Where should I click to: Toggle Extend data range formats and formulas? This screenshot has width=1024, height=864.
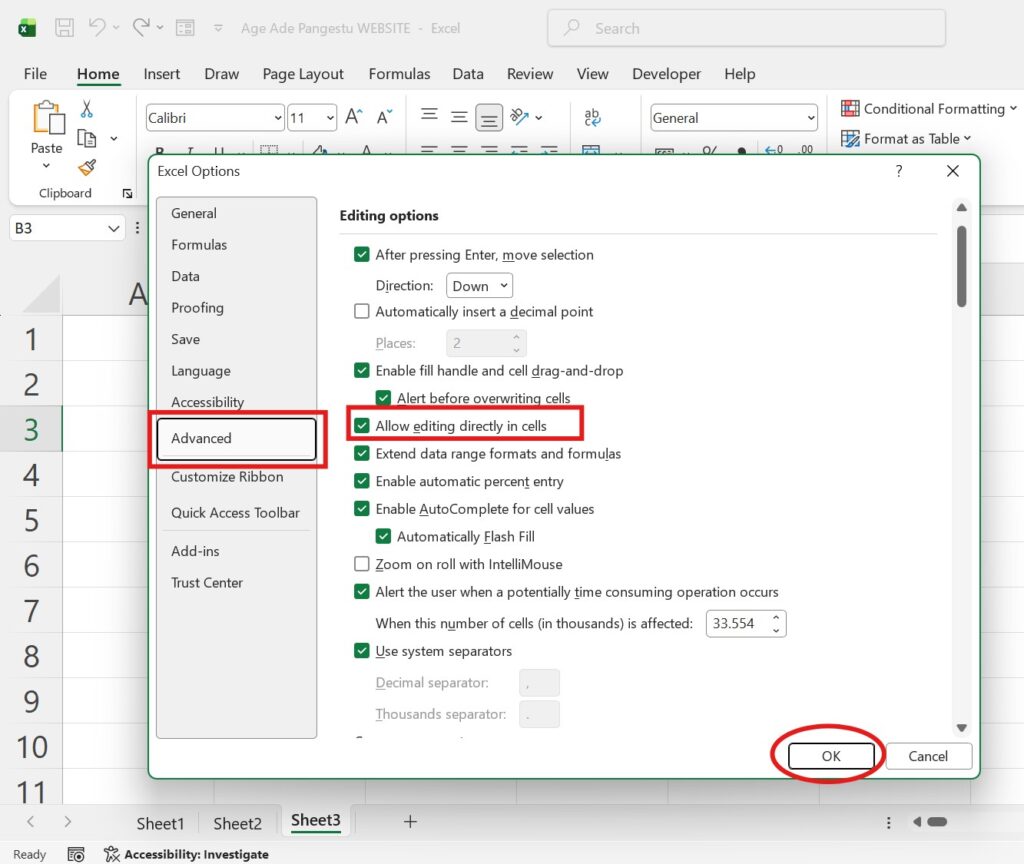click(x=361, y=453)
